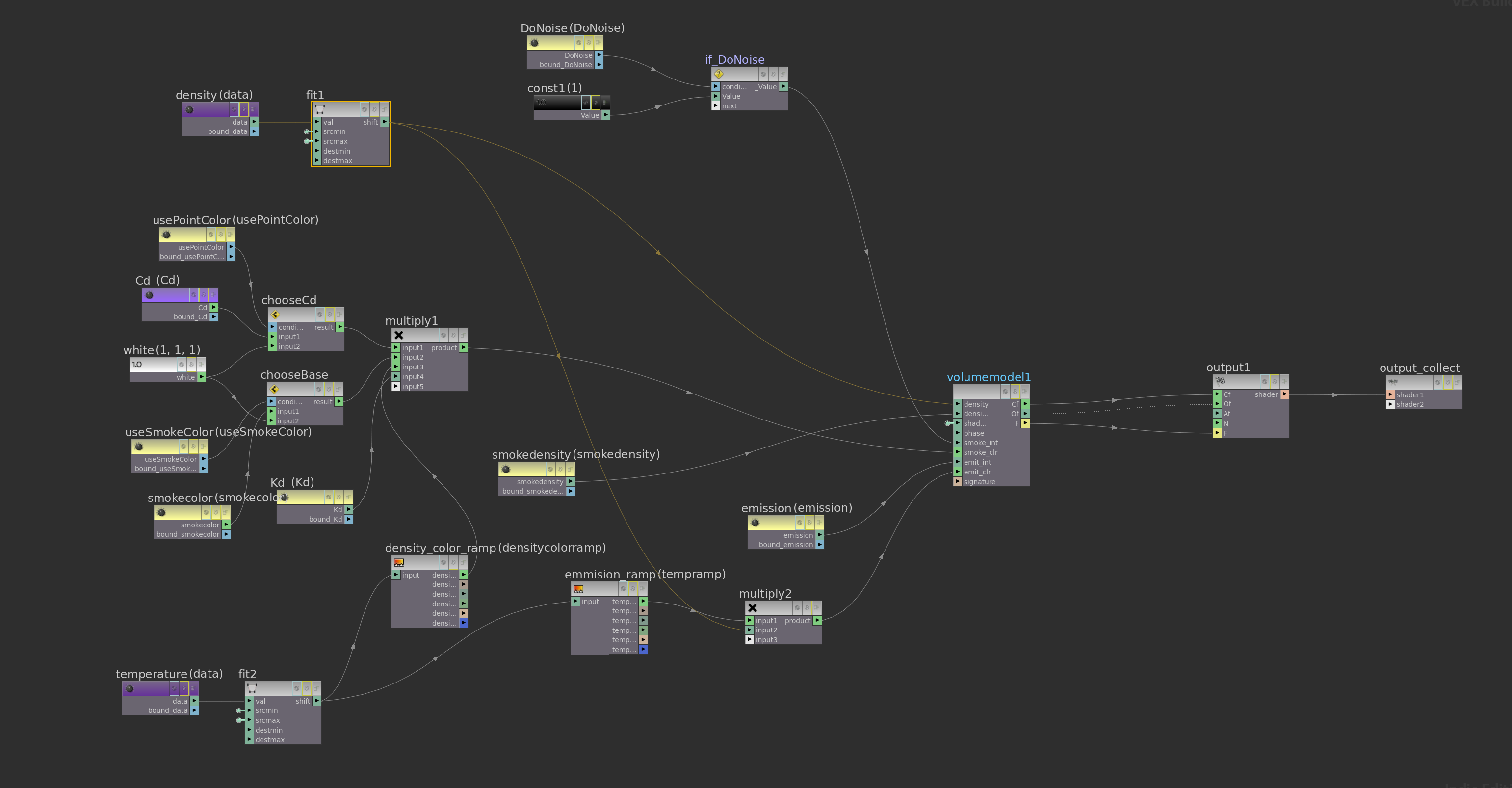Click the question-mark icon on if_DoNoise node
Viewport: 1512px width, 788px height.
718,74
